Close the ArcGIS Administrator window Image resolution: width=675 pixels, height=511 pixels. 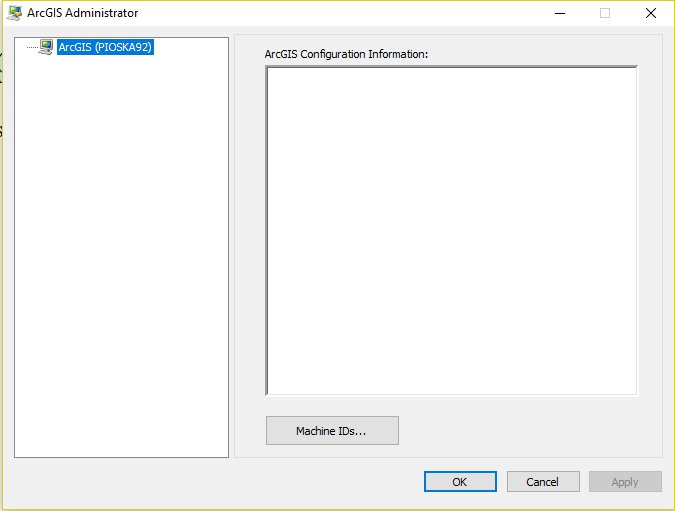[x=651, y=13]
